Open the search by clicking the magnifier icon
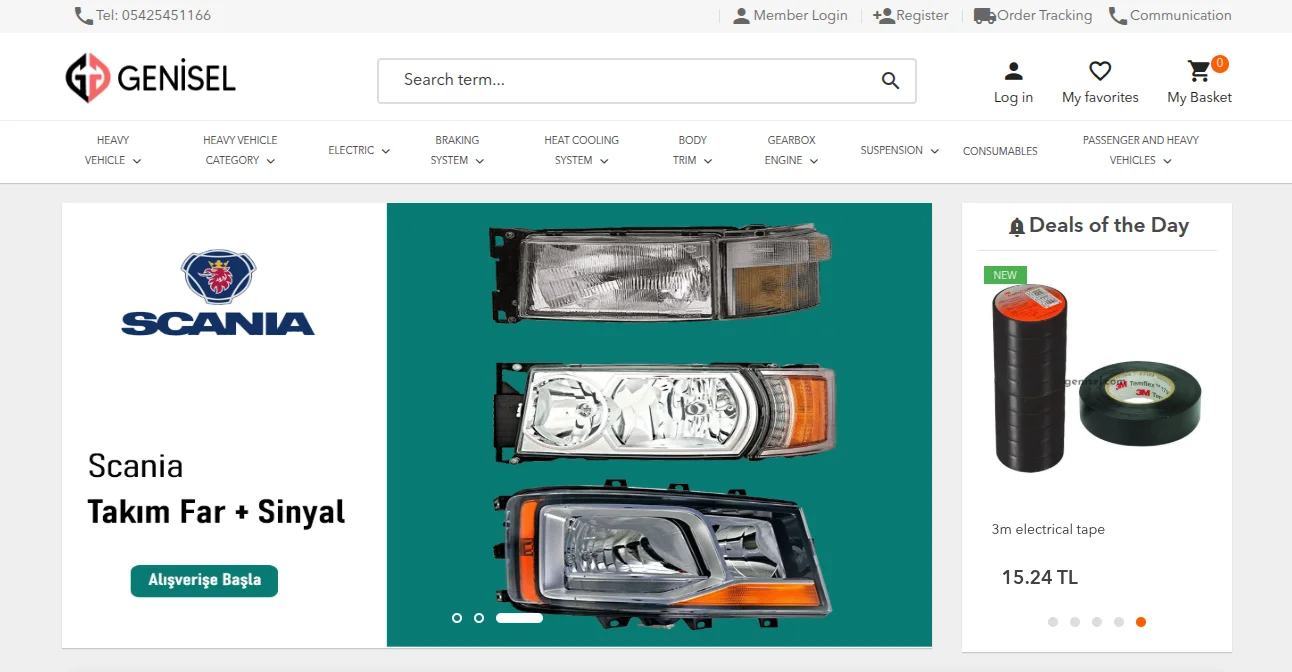The image size is (1292, 672). (889, 80)
